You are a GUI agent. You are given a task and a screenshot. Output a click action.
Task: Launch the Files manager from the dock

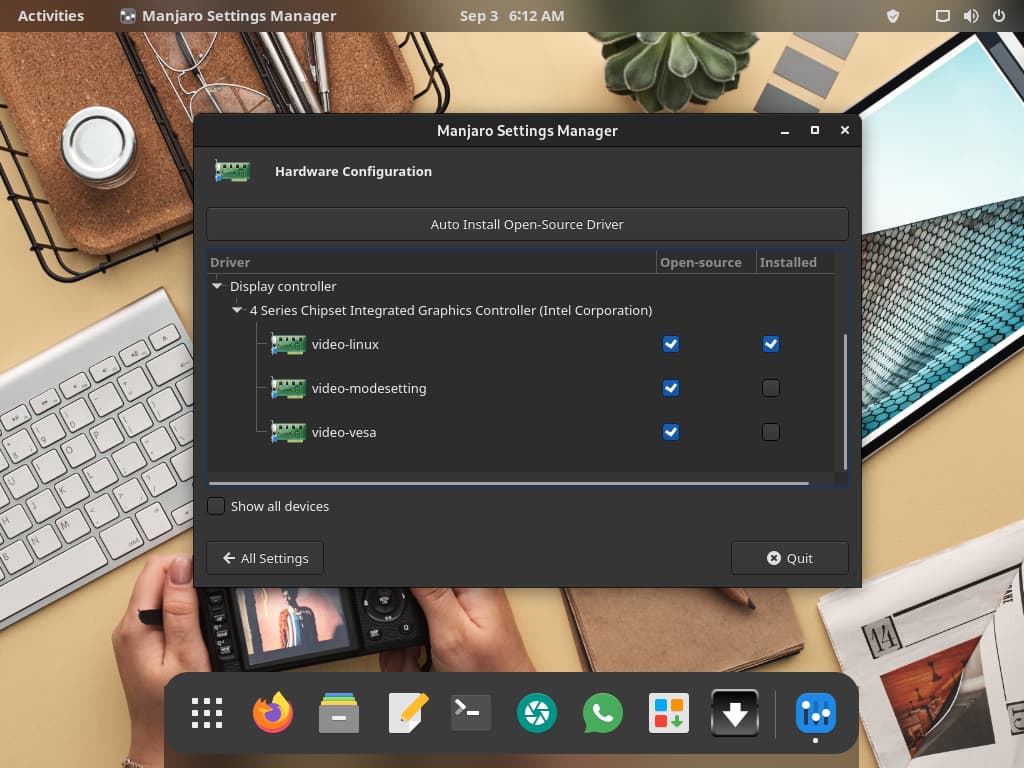(x=339, y=712)
